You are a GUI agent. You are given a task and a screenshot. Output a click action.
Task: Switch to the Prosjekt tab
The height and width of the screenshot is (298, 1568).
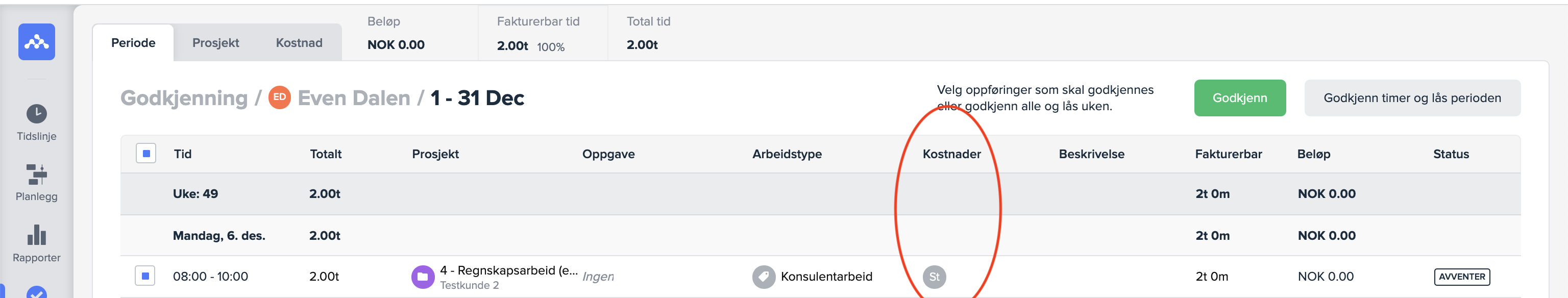coord(215,42)
